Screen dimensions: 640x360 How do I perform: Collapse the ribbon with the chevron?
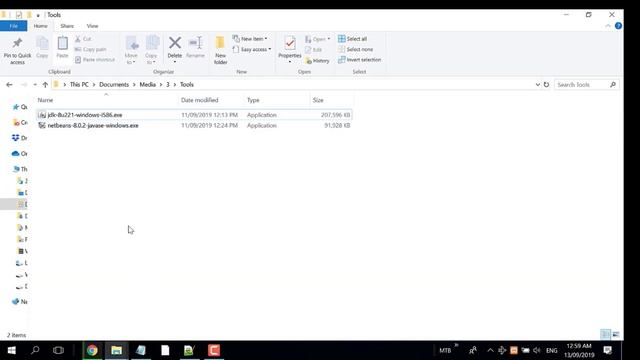pos(608,26)
